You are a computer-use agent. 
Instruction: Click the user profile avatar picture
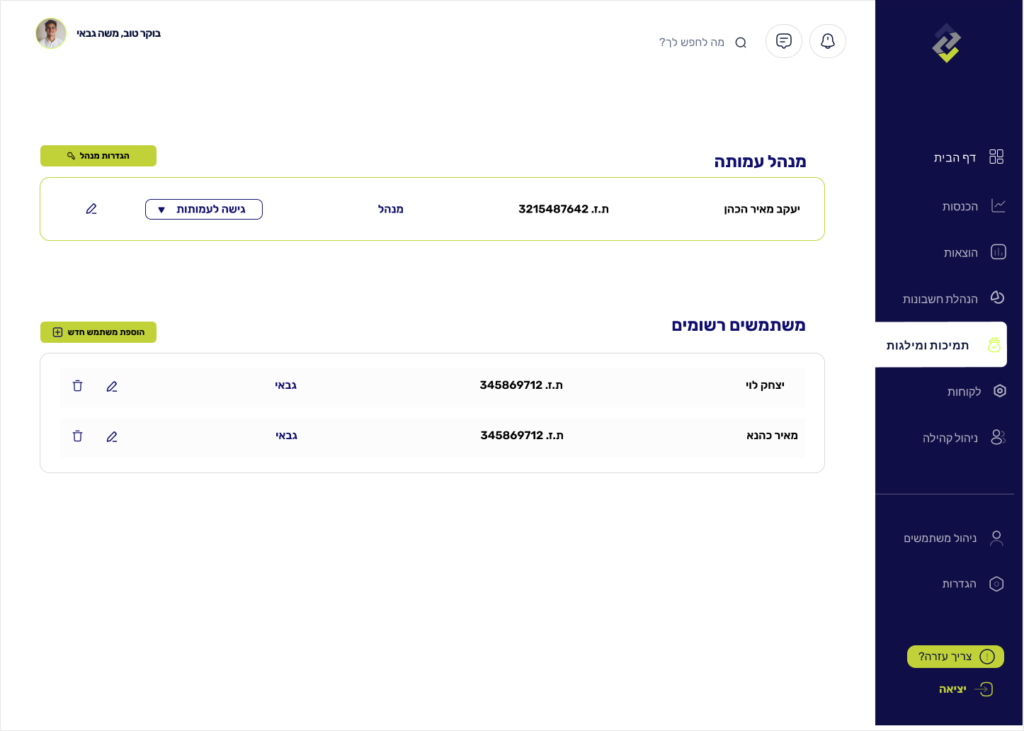[51, 33]
